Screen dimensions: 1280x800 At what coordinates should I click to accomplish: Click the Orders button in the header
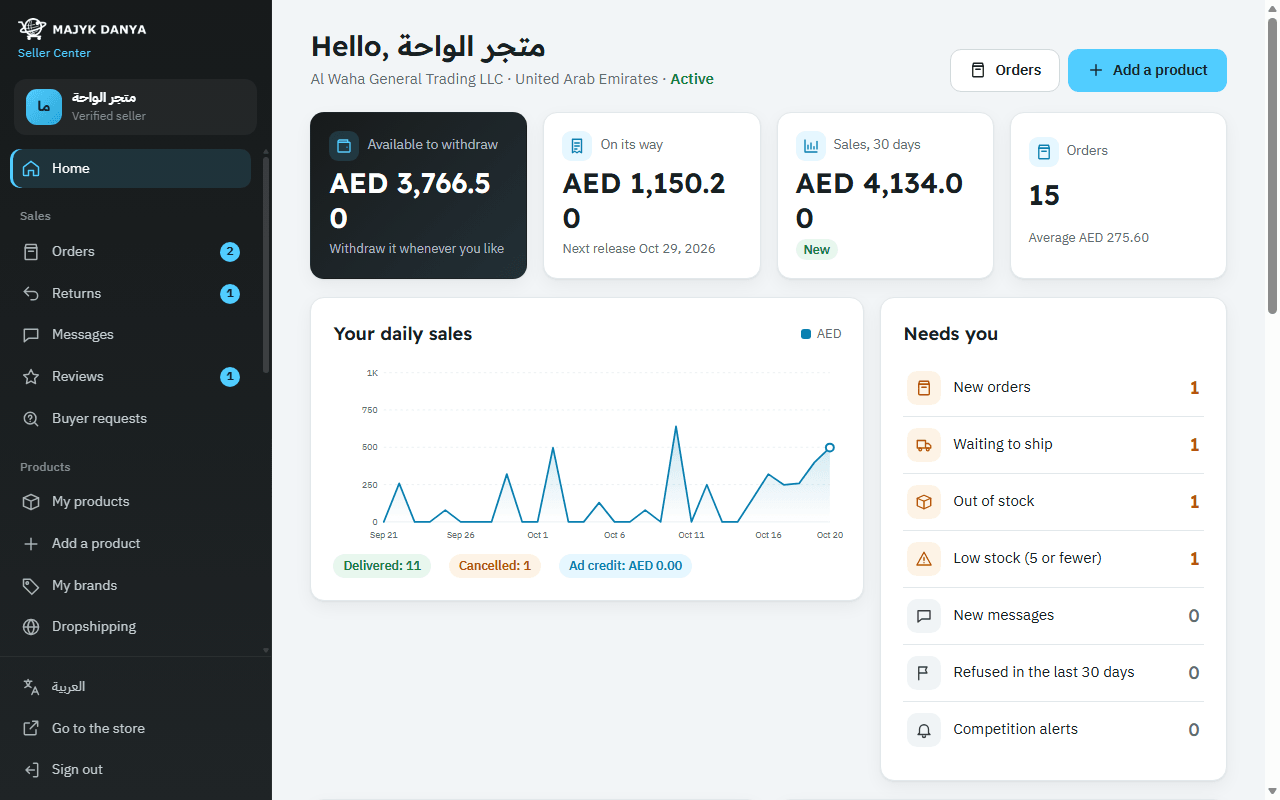click(1005, 70)
